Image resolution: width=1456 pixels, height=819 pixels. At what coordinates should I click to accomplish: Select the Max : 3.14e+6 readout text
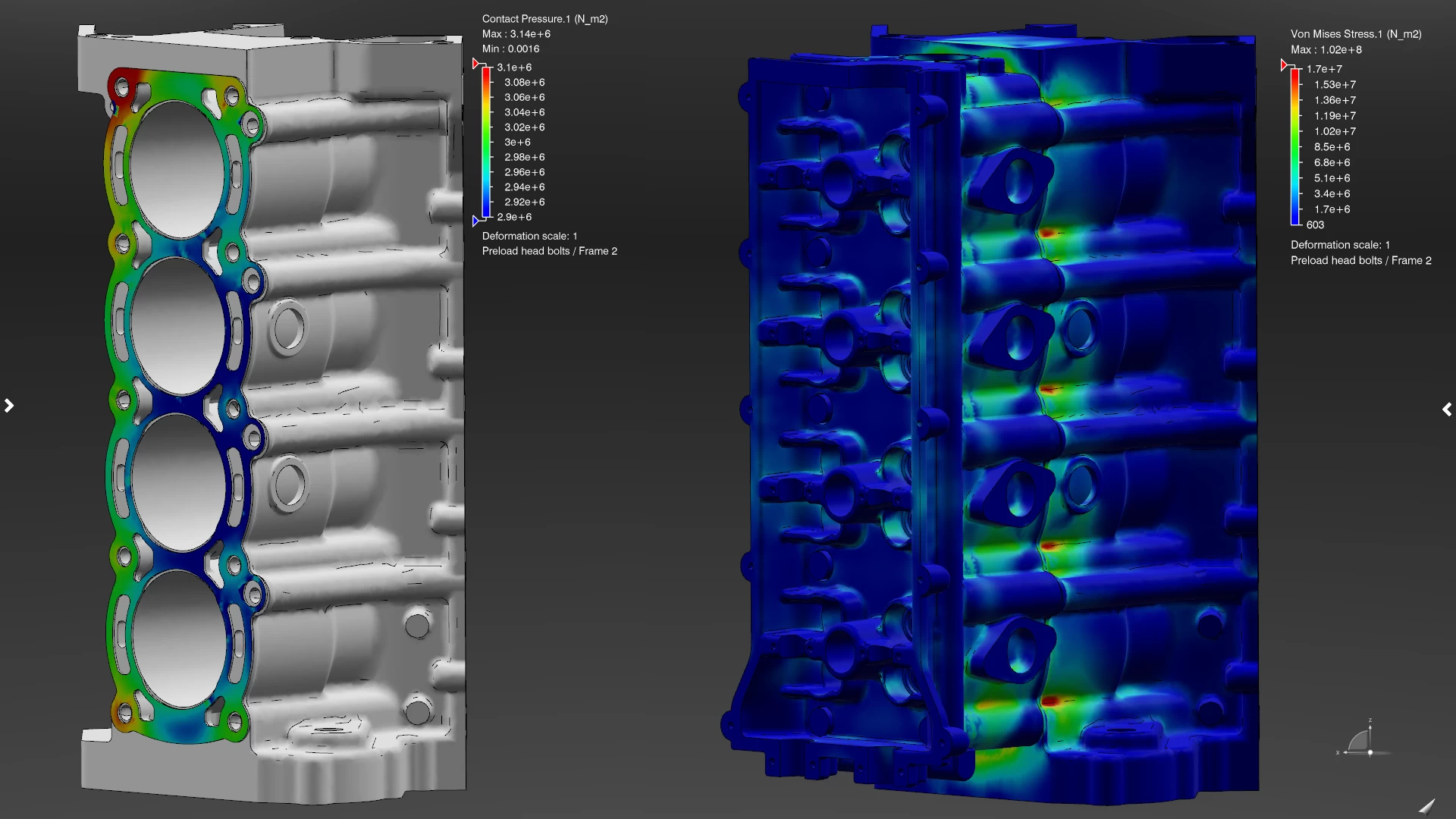coord(516,33)
